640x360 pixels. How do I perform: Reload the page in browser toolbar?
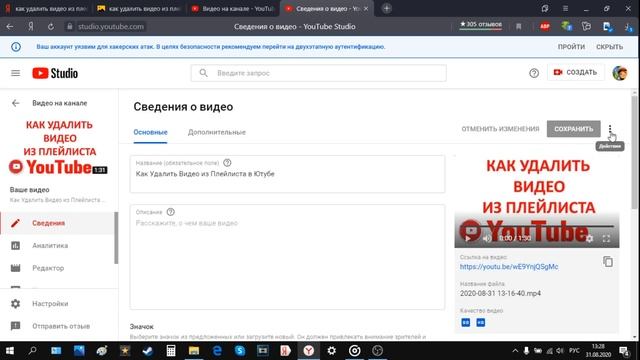51,27
